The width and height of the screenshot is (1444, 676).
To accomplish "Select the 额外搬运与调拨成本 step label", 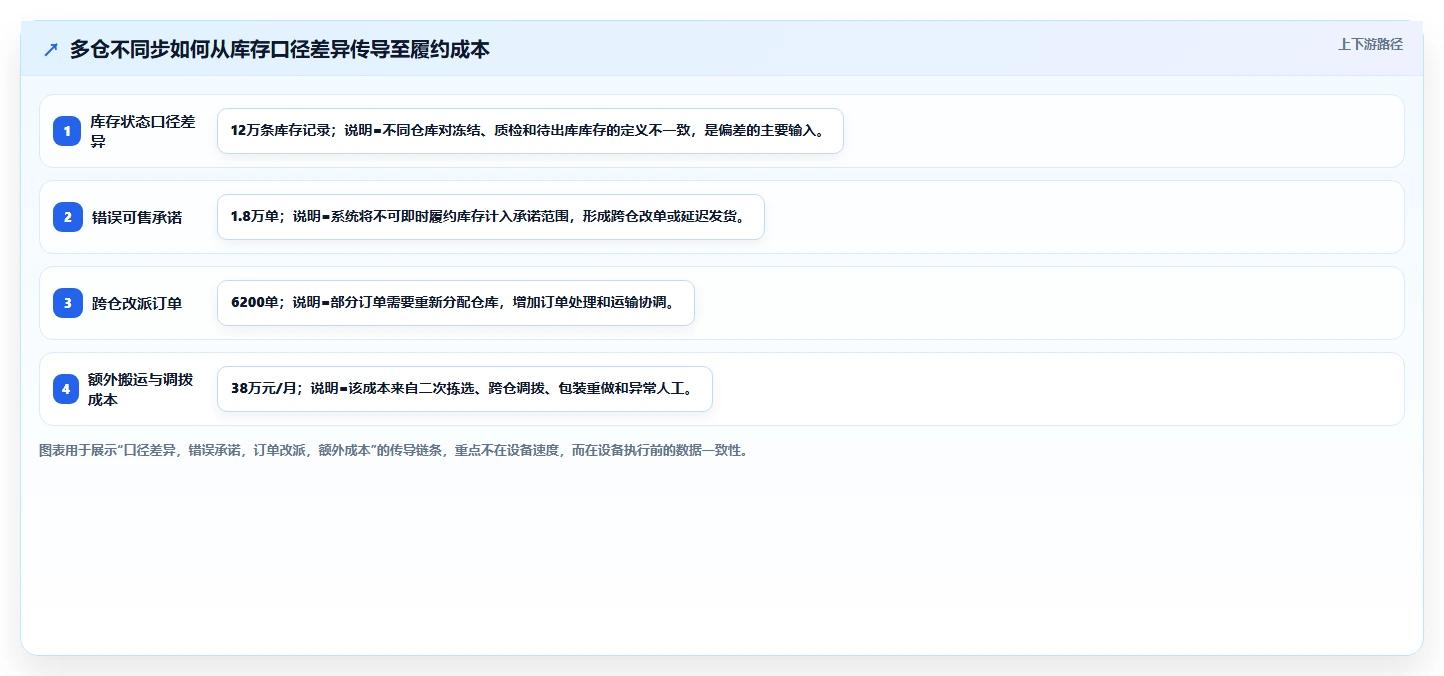I will tap(141, 389).
